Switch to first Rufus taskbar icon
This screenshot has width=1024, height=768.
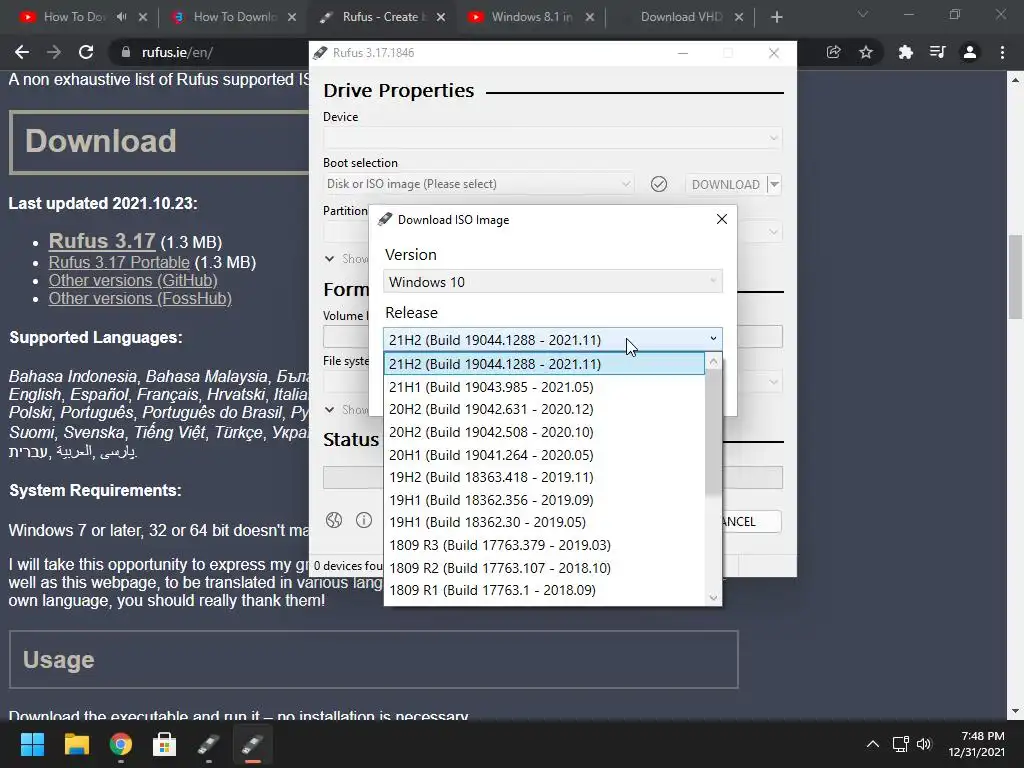[208, 744]
